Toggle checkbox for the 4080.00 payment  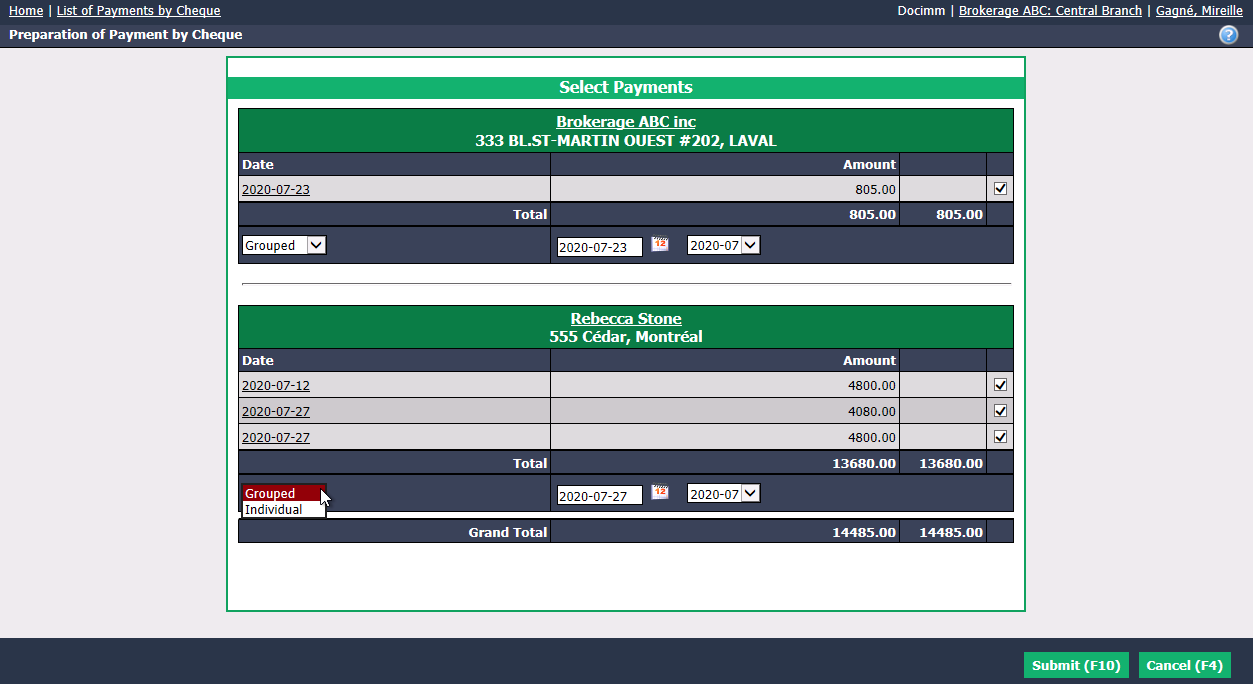coord(1000,410)
